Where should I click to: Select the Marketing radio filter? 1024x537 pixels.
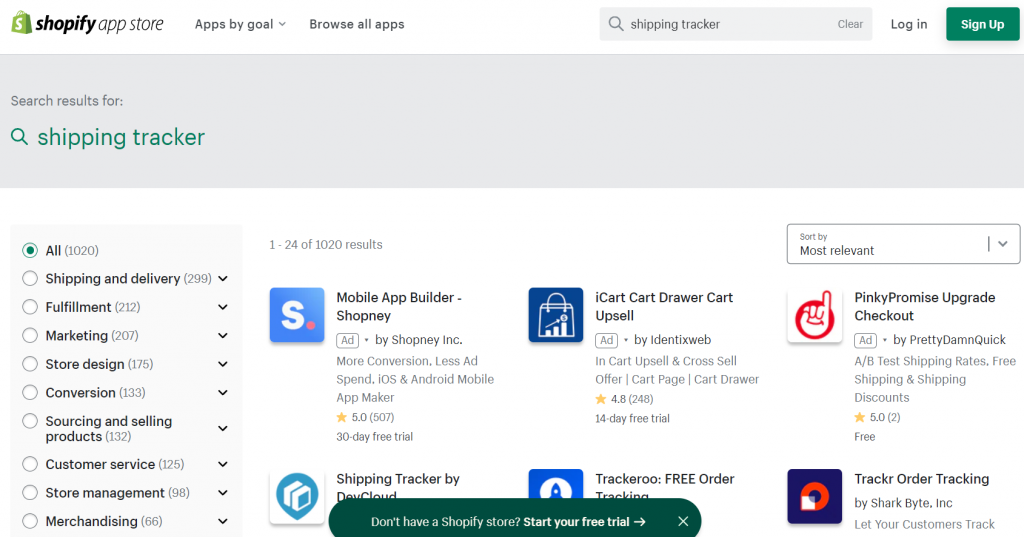[x=30, y=335]
